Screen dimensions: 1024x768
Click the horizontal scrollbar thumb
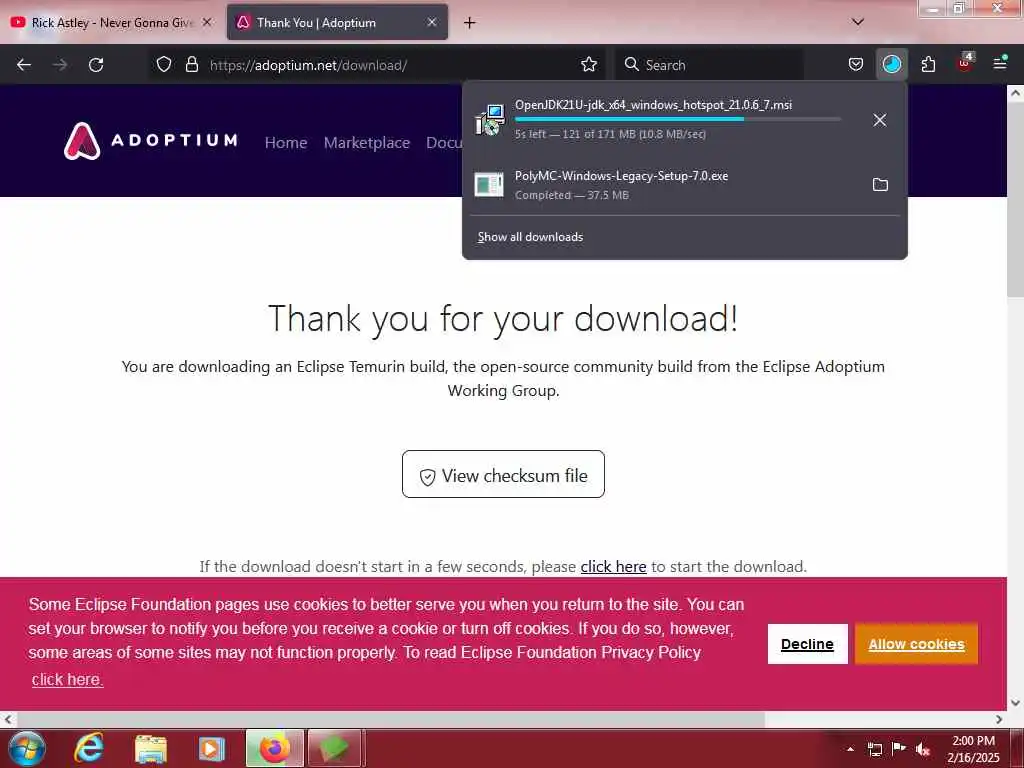click(x=389, y=720)
